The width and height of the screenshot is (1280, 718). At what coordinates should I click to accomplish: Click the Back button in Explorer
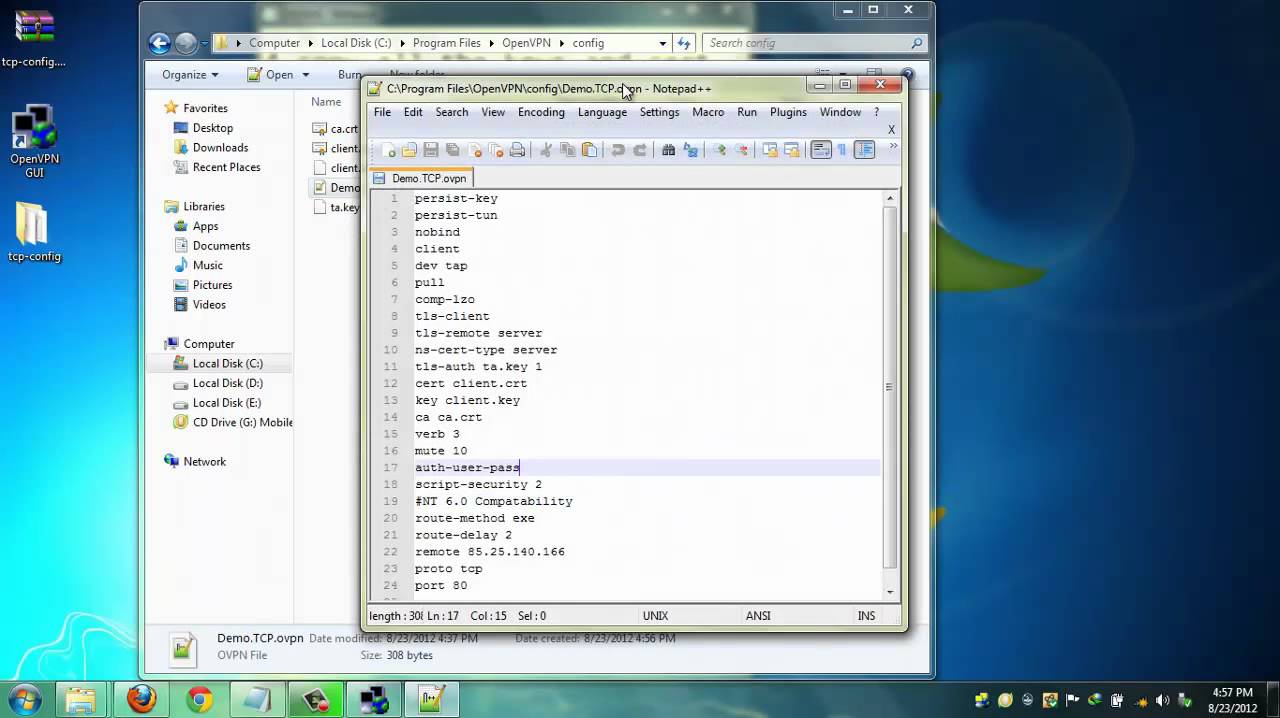coord(160,43)
